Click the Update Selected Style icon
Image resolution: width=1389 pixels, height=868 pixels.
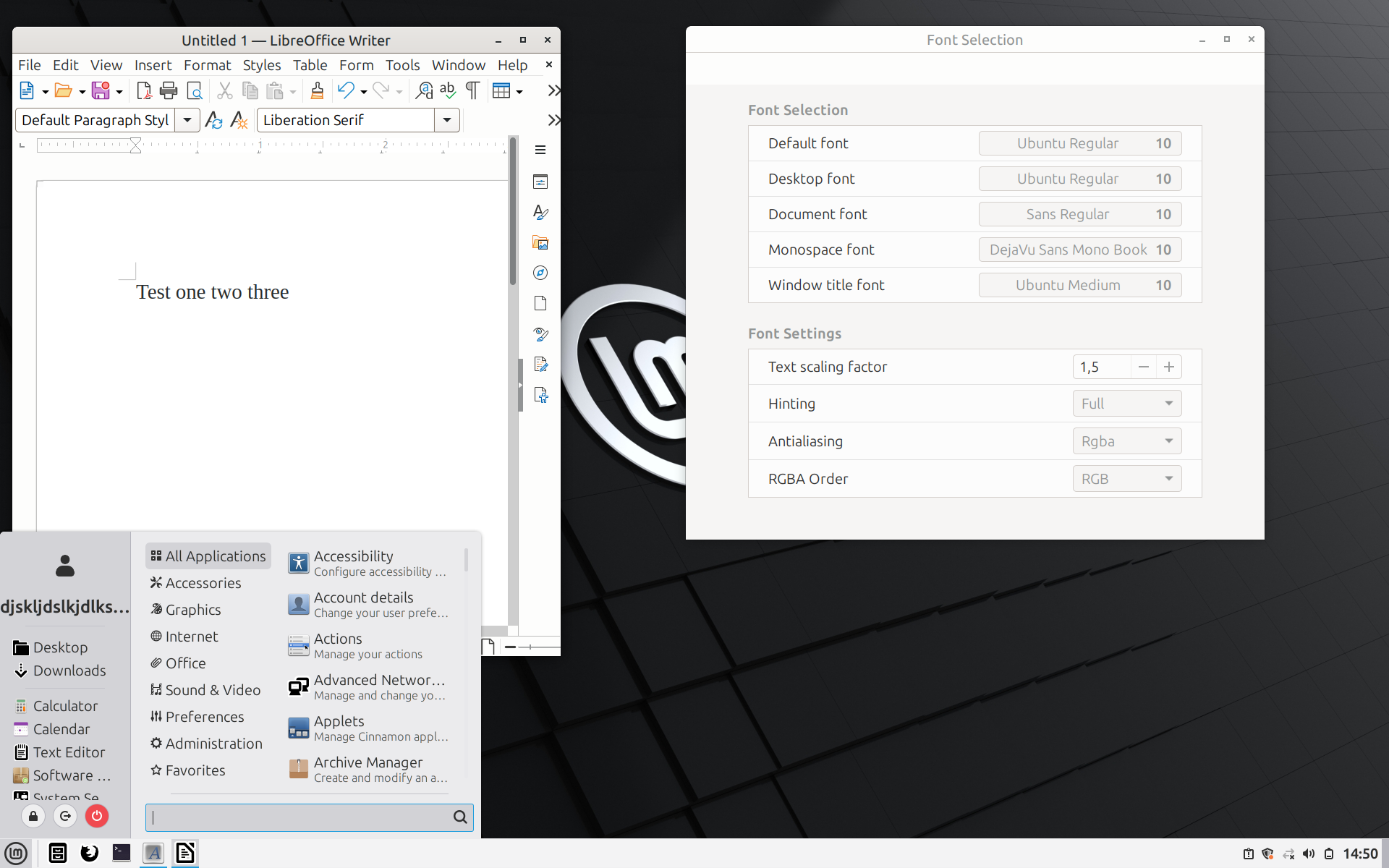click(213, 120)
